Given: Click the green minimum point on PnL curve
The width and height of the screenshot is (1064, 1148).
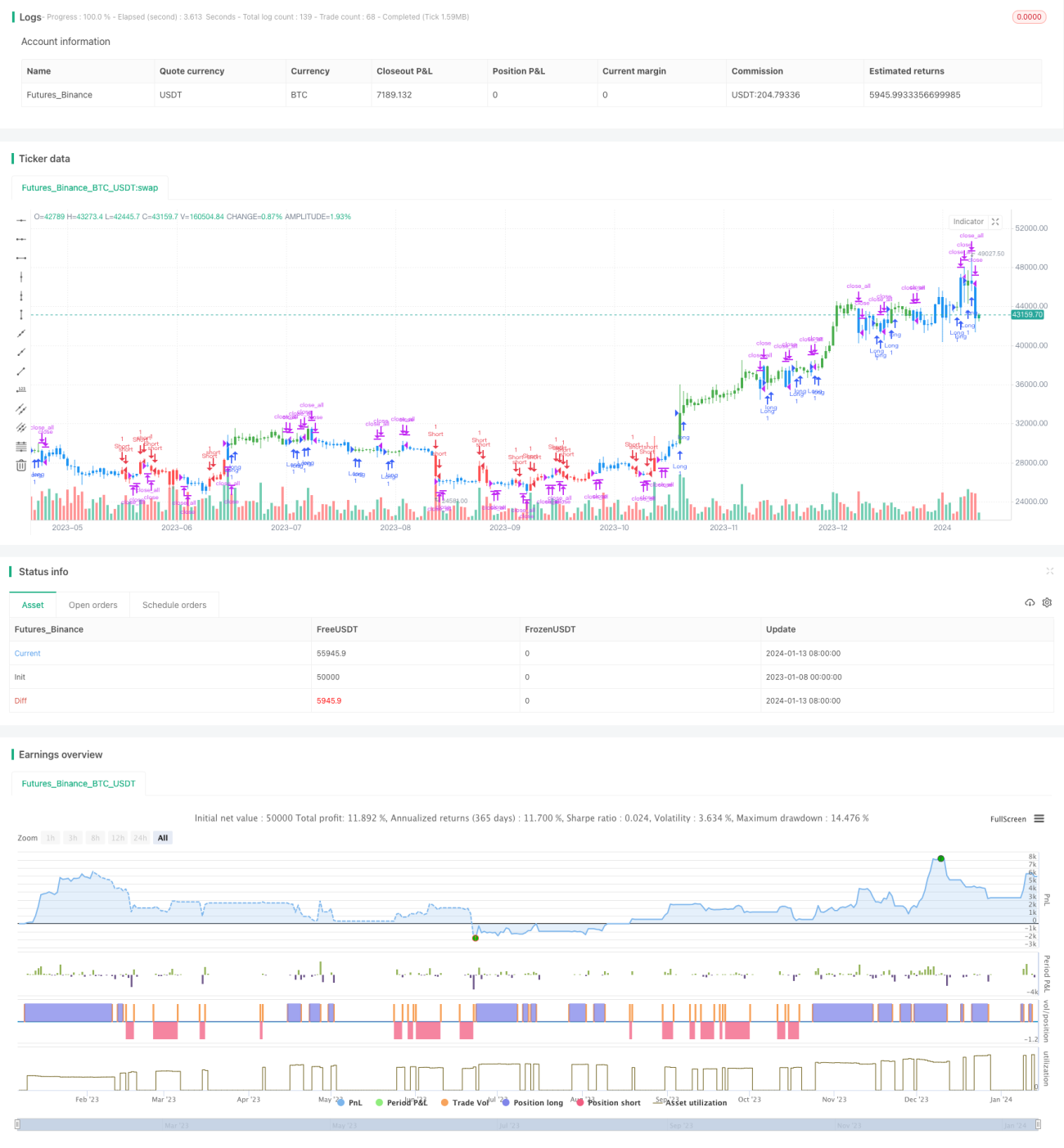Looking at the screenshot, I should (476, 938).
